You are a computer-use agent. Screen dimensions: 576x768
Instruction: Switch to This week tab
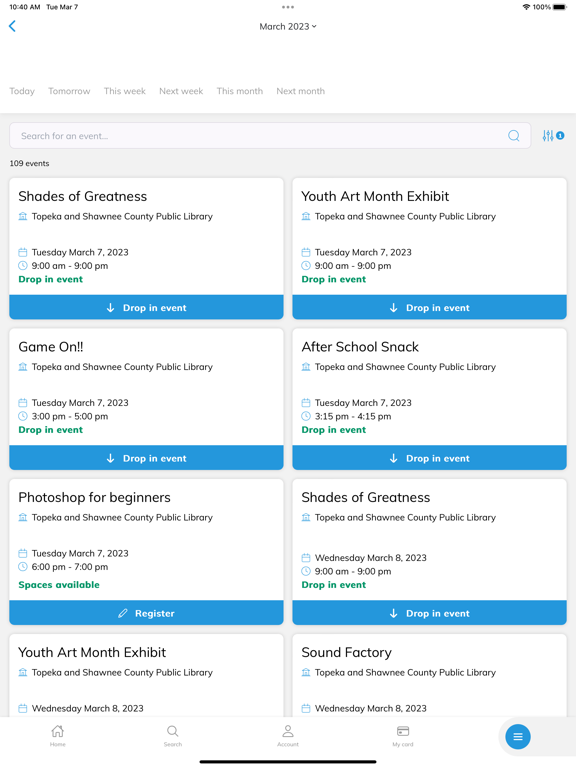tap(124, 91)
